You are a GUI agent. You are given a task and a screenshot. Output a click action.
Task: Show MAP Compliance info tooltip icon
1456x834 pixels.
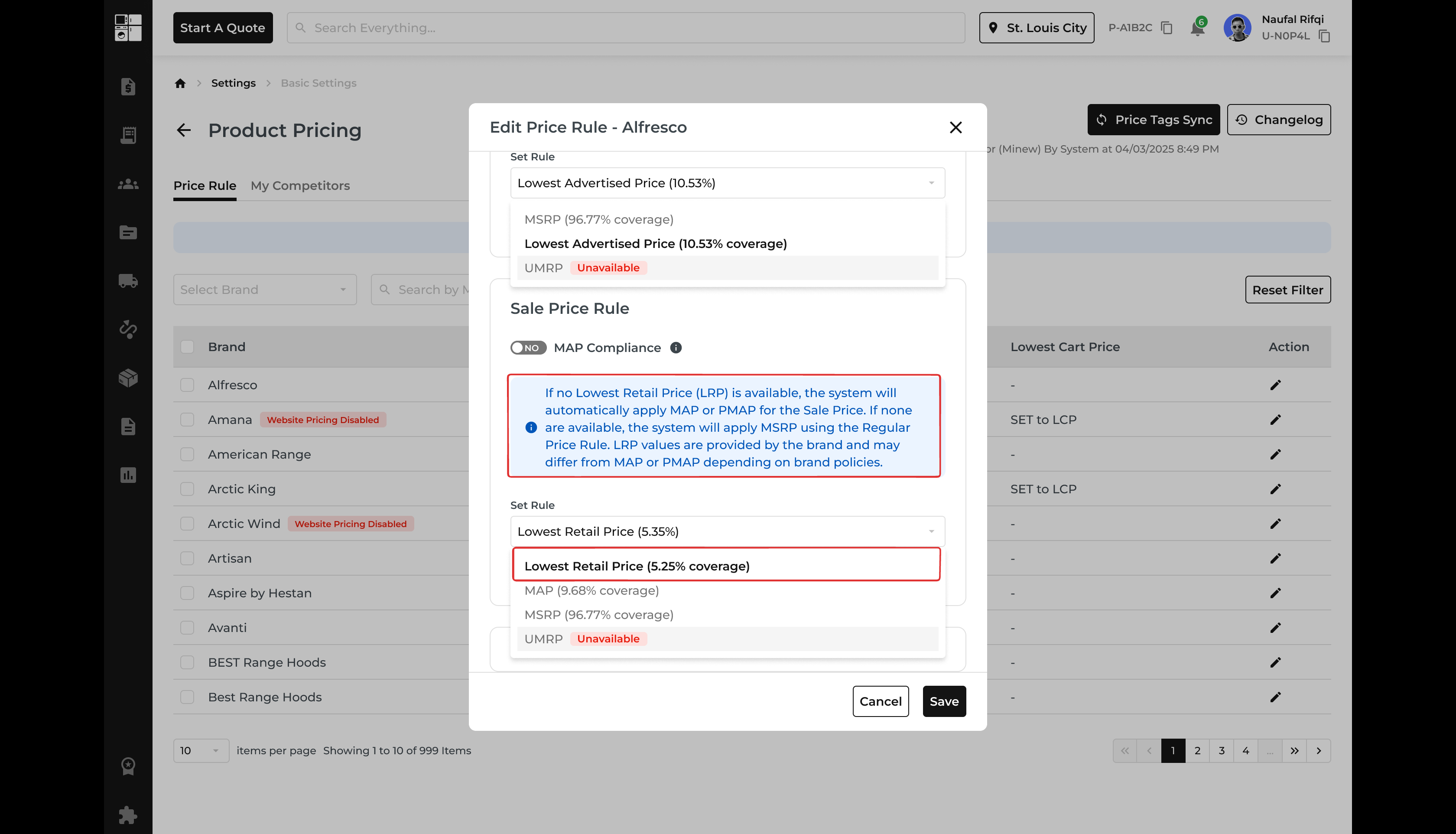676,348
